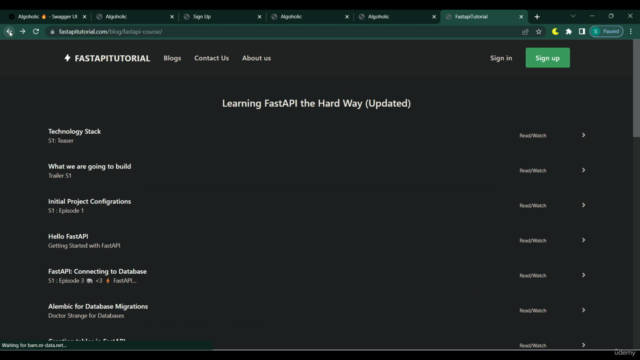Open FastAPI: Connecting to Database lesson
The height and width of the screenshot is (360, 640).
point(97,271)
